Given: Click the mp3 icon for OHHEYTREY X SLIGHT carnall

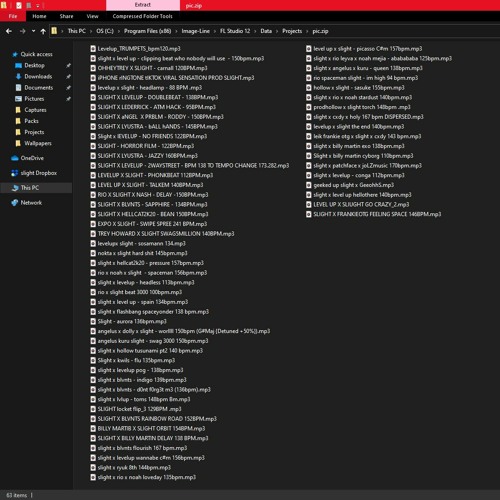Looking at the screenshot, I should 93,68.
